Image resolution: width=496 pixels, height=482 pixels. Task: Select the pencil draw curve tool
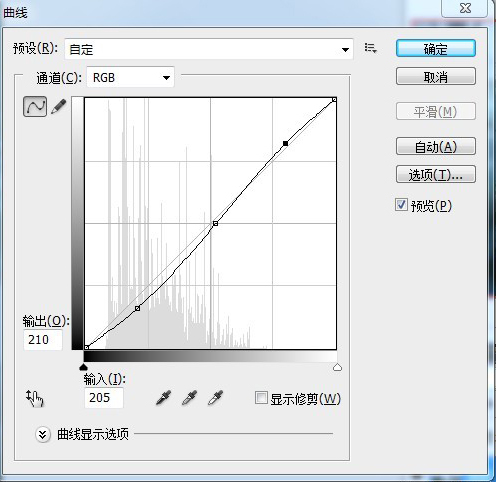tap(59, 107)
